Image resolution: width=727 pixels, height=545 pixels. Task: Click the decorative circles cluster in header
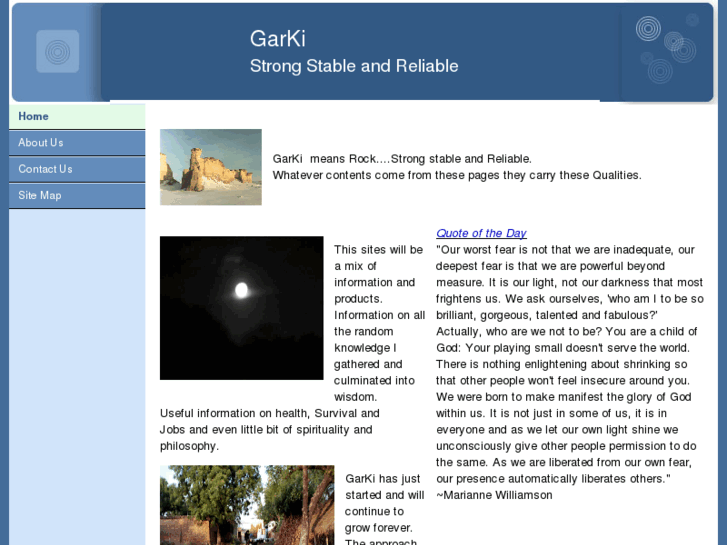tap(667, 49)
